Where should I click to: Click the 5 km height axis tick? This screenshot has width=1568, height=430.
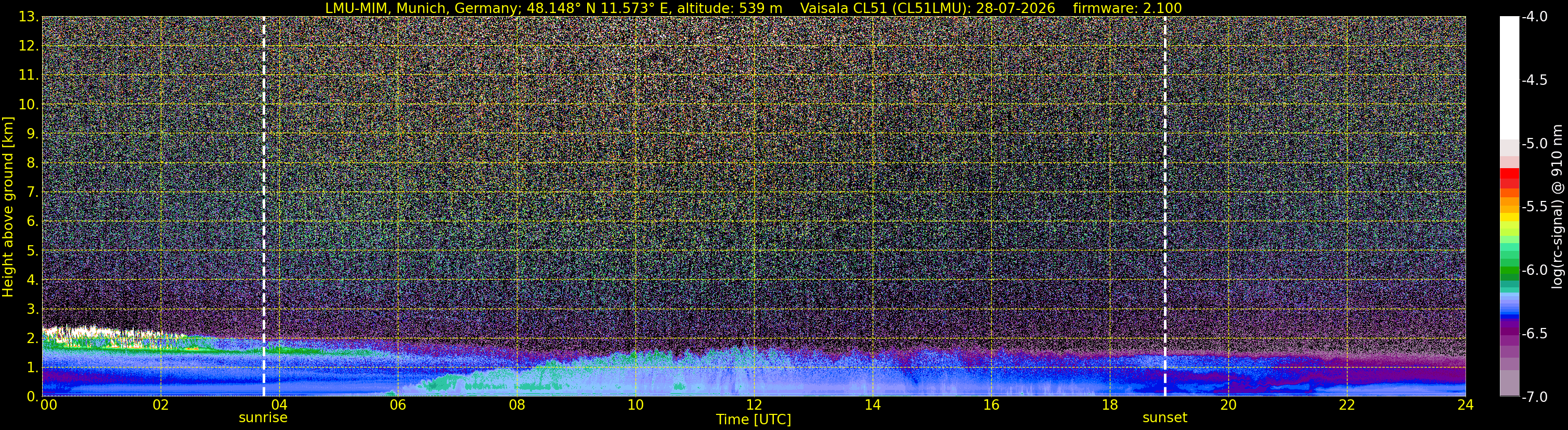click(32, 251)
